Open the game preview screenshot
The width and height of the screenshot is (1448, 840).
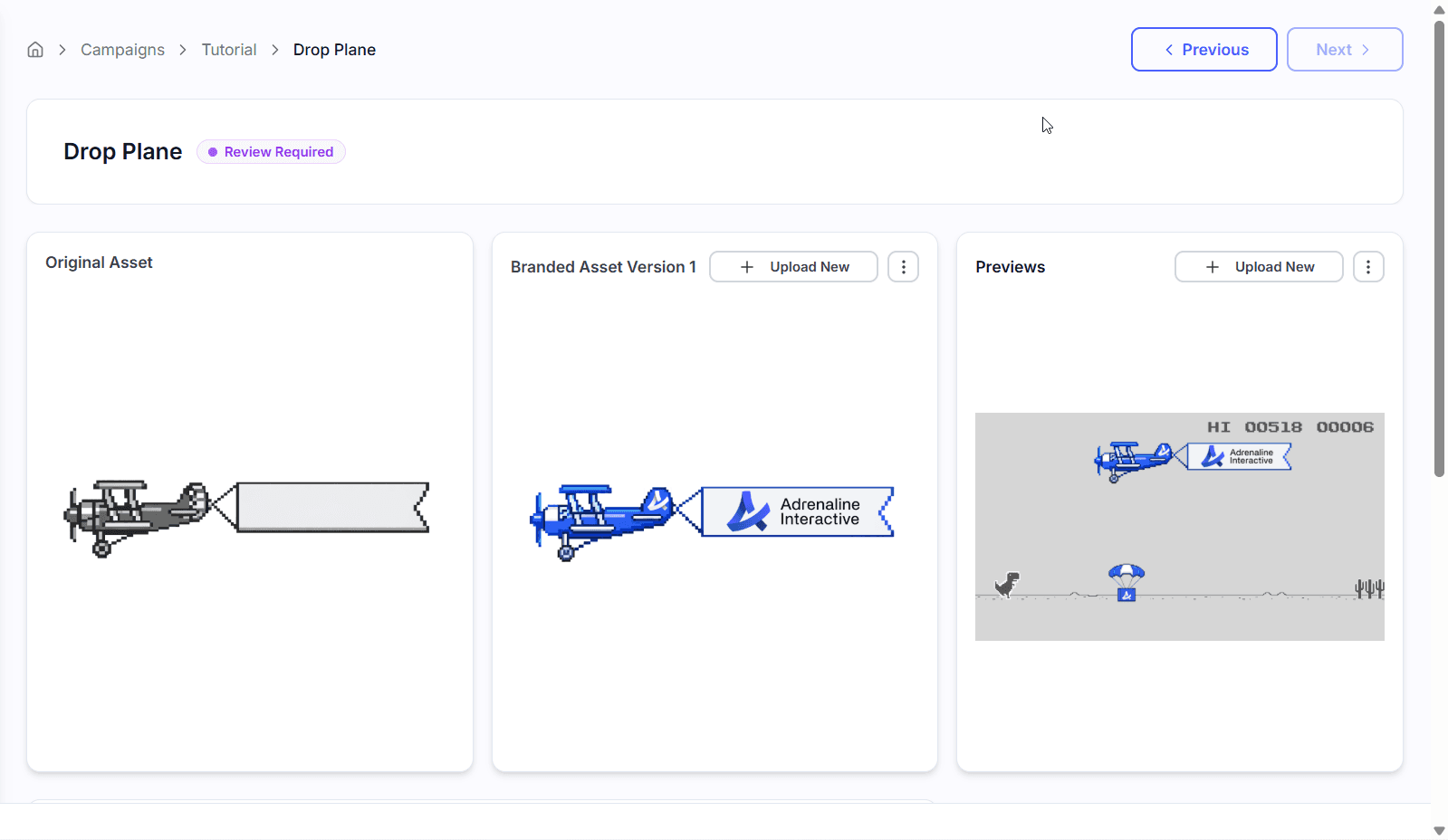1179,527
